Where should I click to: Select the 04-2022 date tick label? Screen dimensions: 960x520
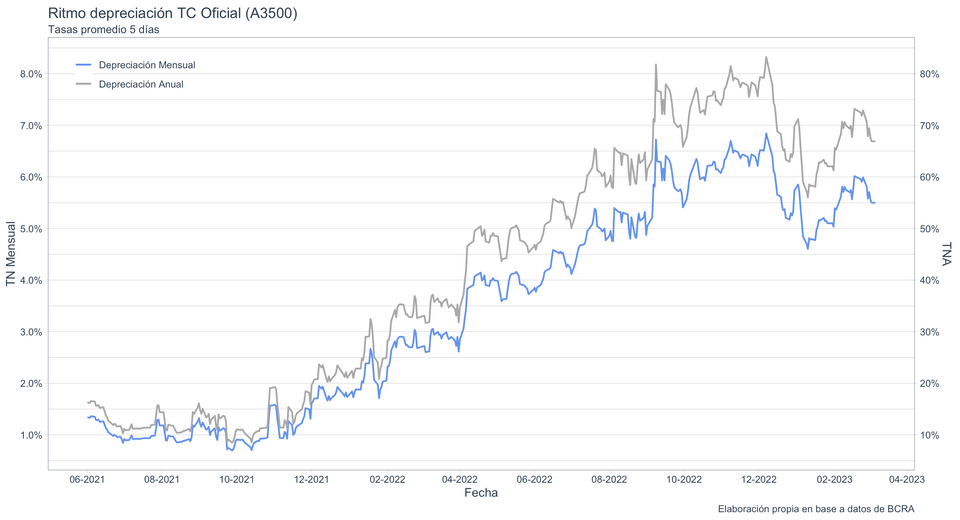460,479
